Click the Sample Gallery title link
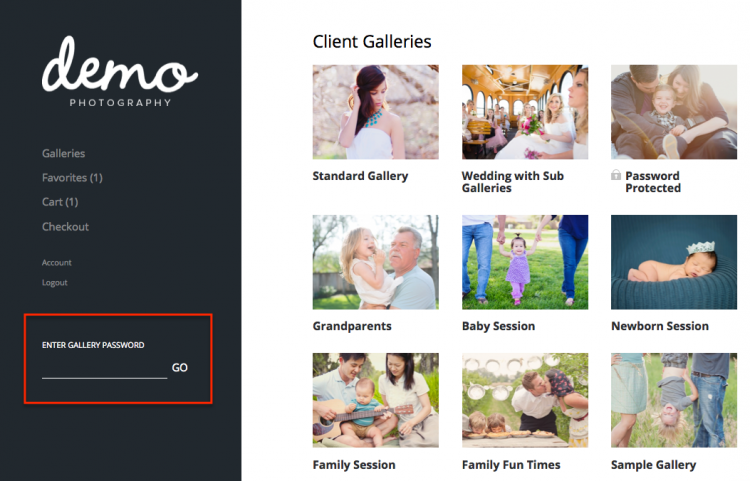Screen dimensions: 750x481 tap(653, 465)
